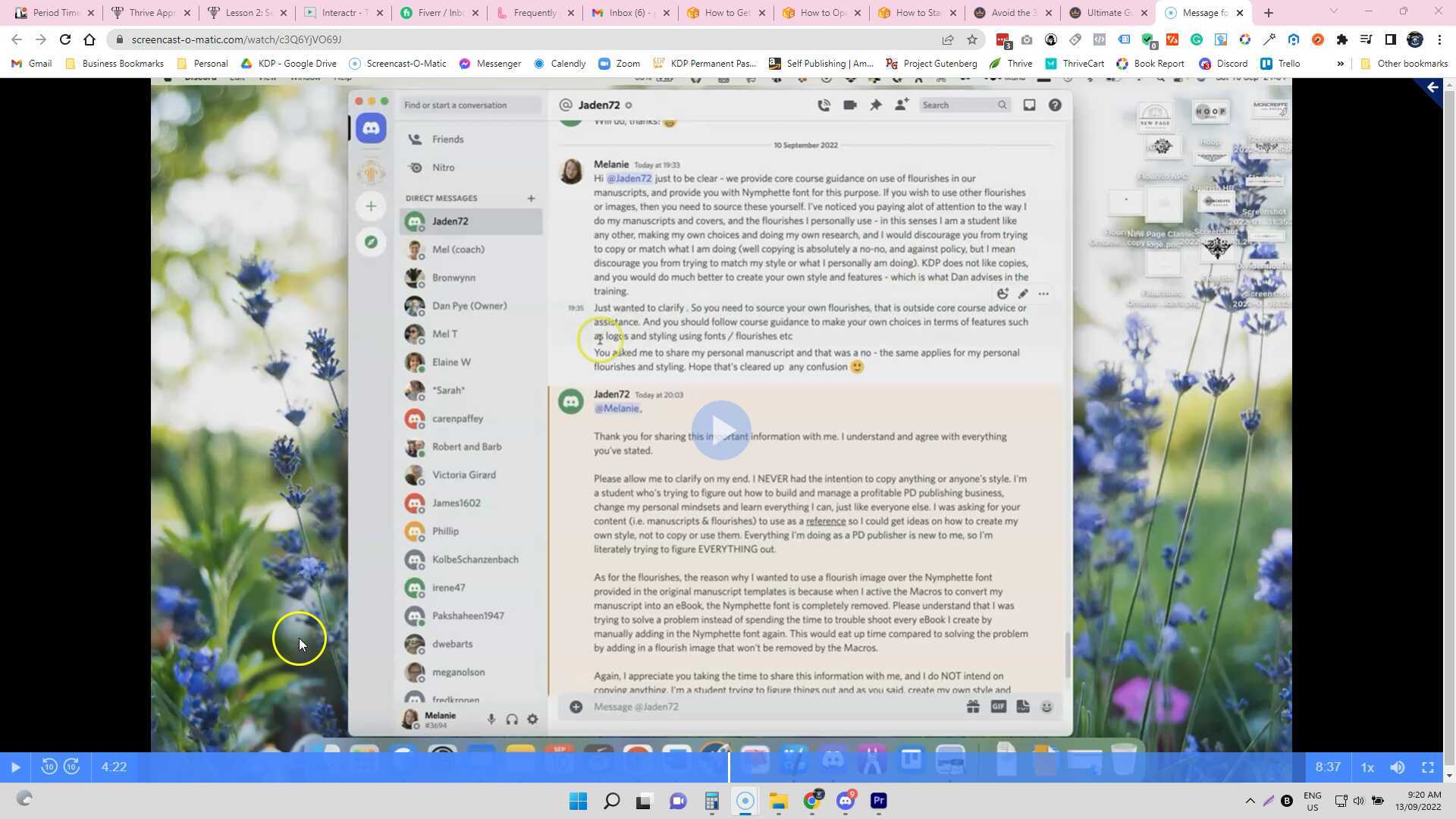Expand the hidden bookmarks chevron
This screenshot has height=819, width=1456.
[x=1340, y=64]
